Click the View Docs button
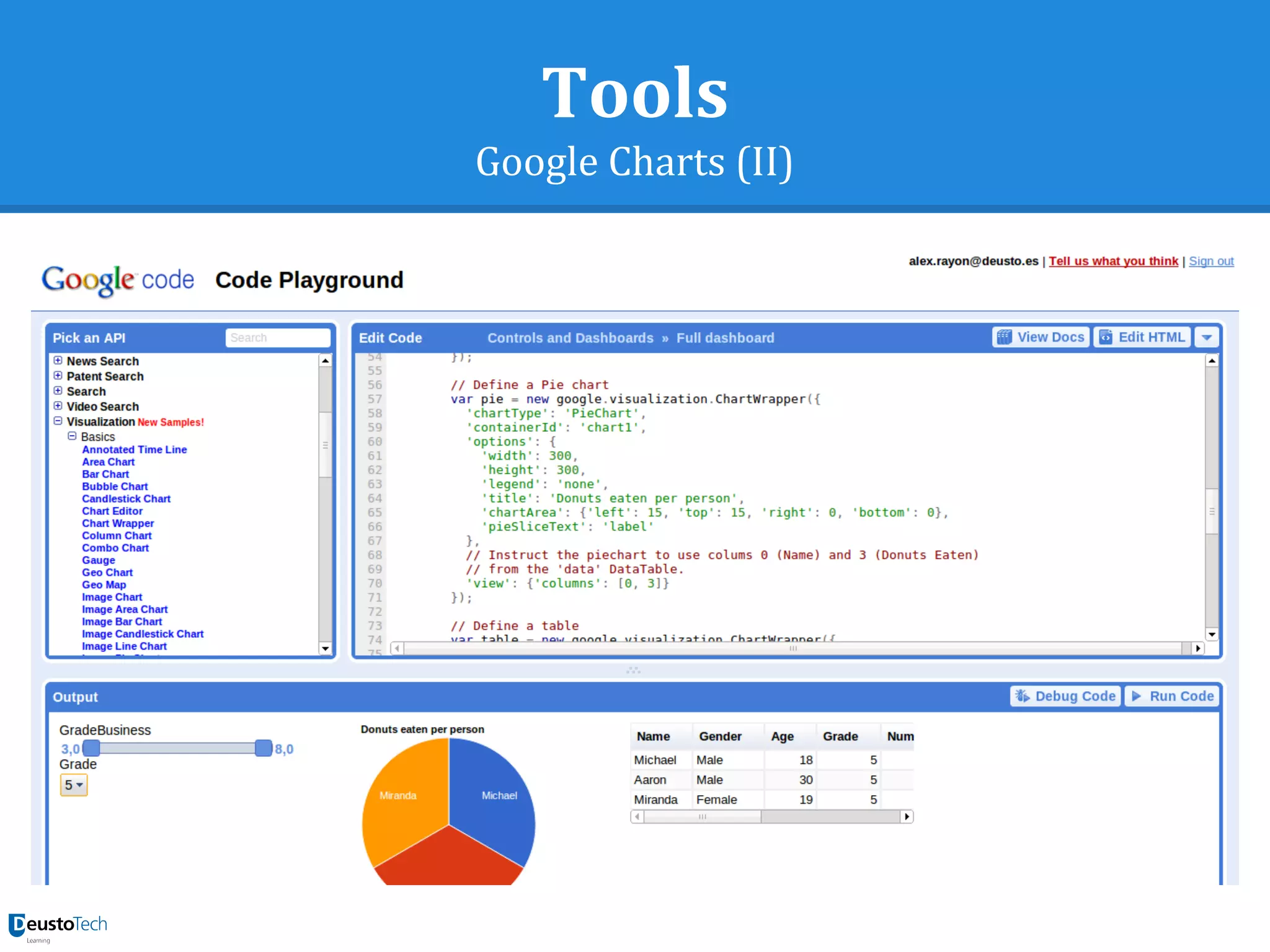1270x952 pixels. click(x=1041, y=337)
